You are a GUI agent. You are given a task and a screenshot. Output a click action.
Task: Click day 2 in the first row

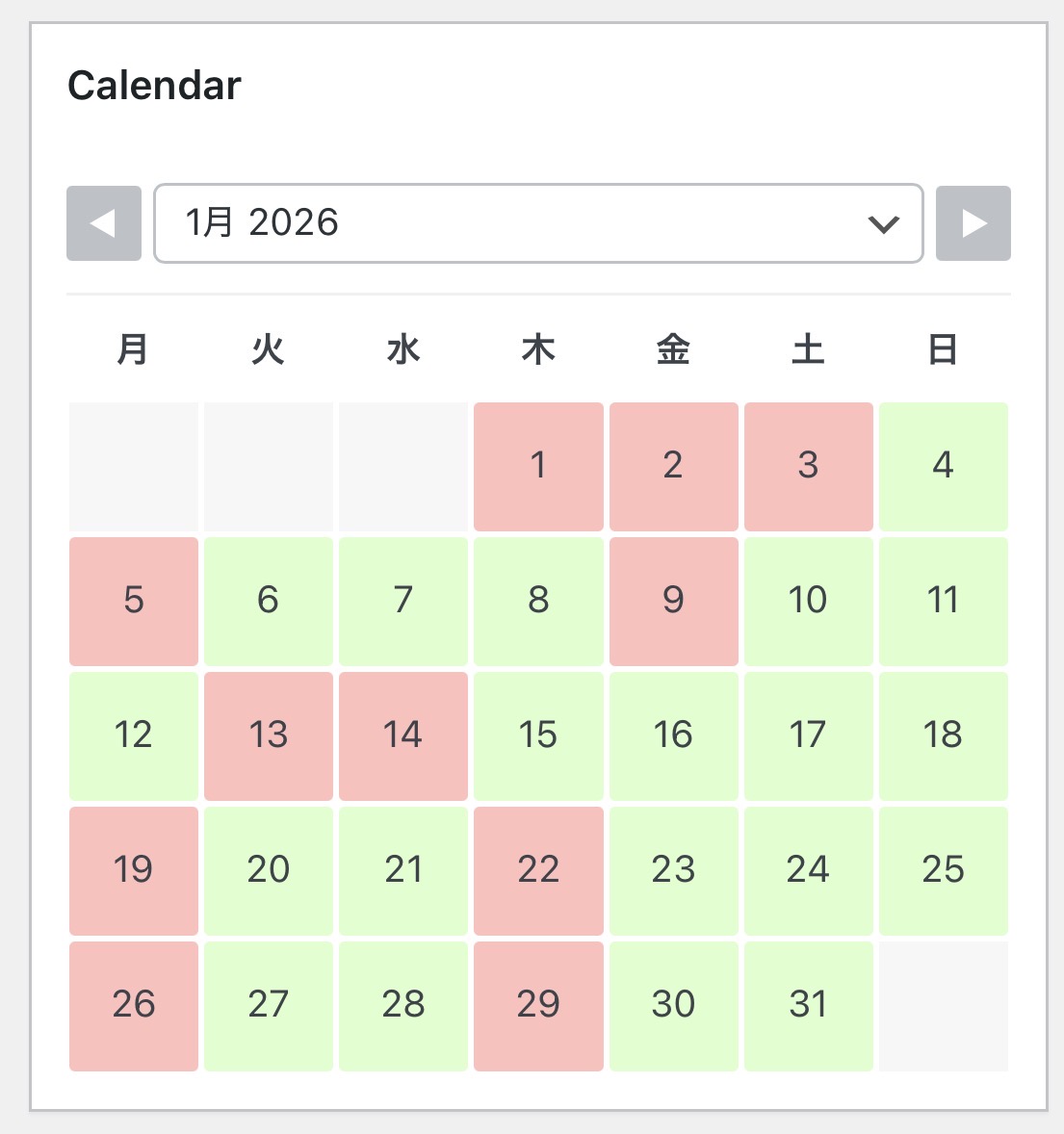673,467
